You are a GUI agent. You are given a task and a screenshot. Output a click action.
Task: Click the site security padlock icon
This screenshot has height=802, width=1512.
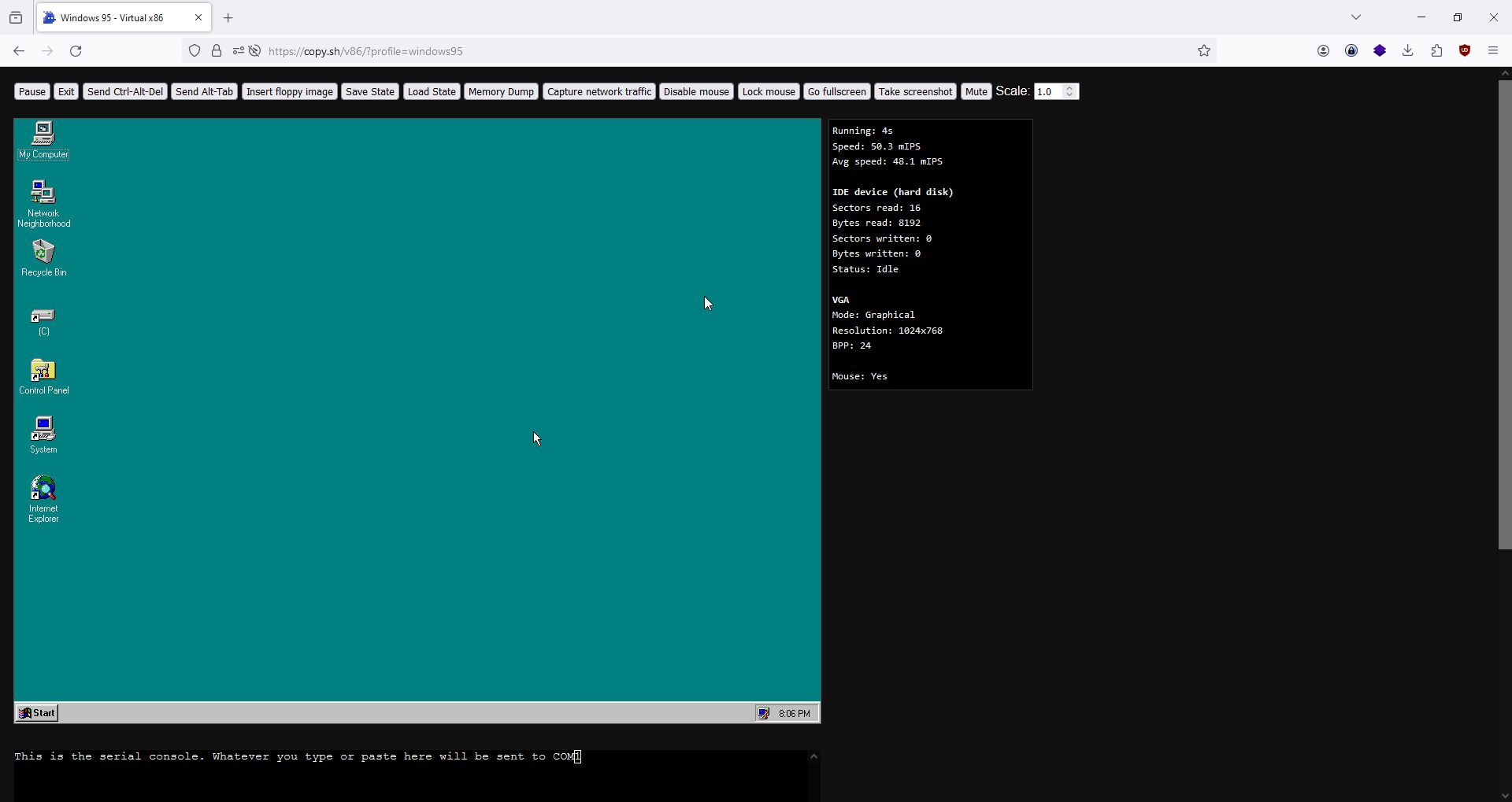217,51
